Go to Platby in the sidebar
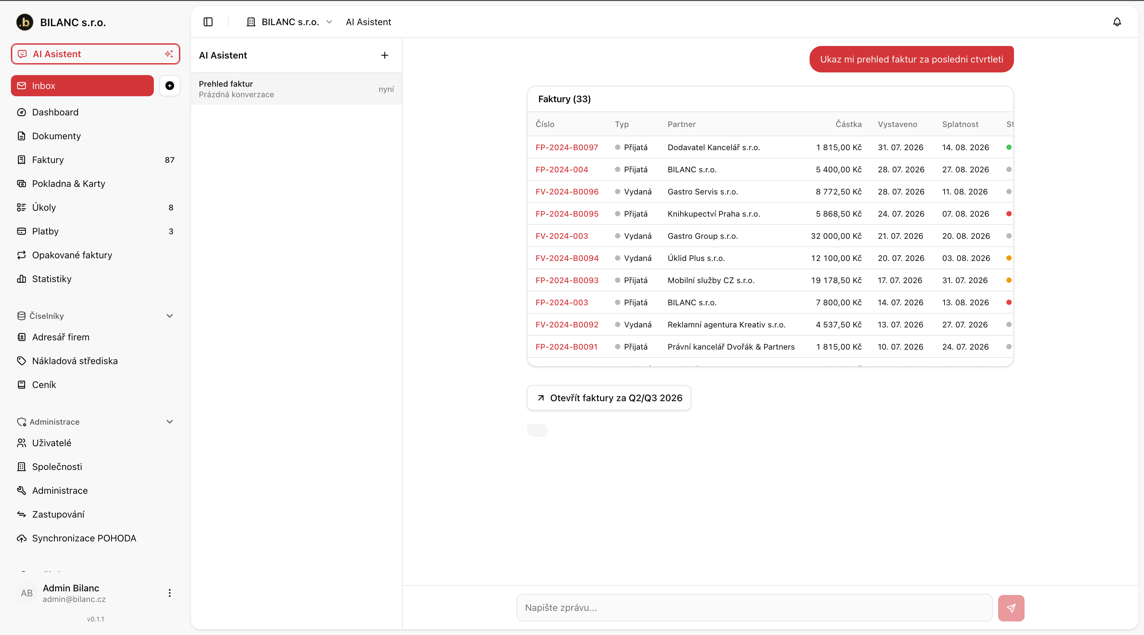 (x=96, y=231)
